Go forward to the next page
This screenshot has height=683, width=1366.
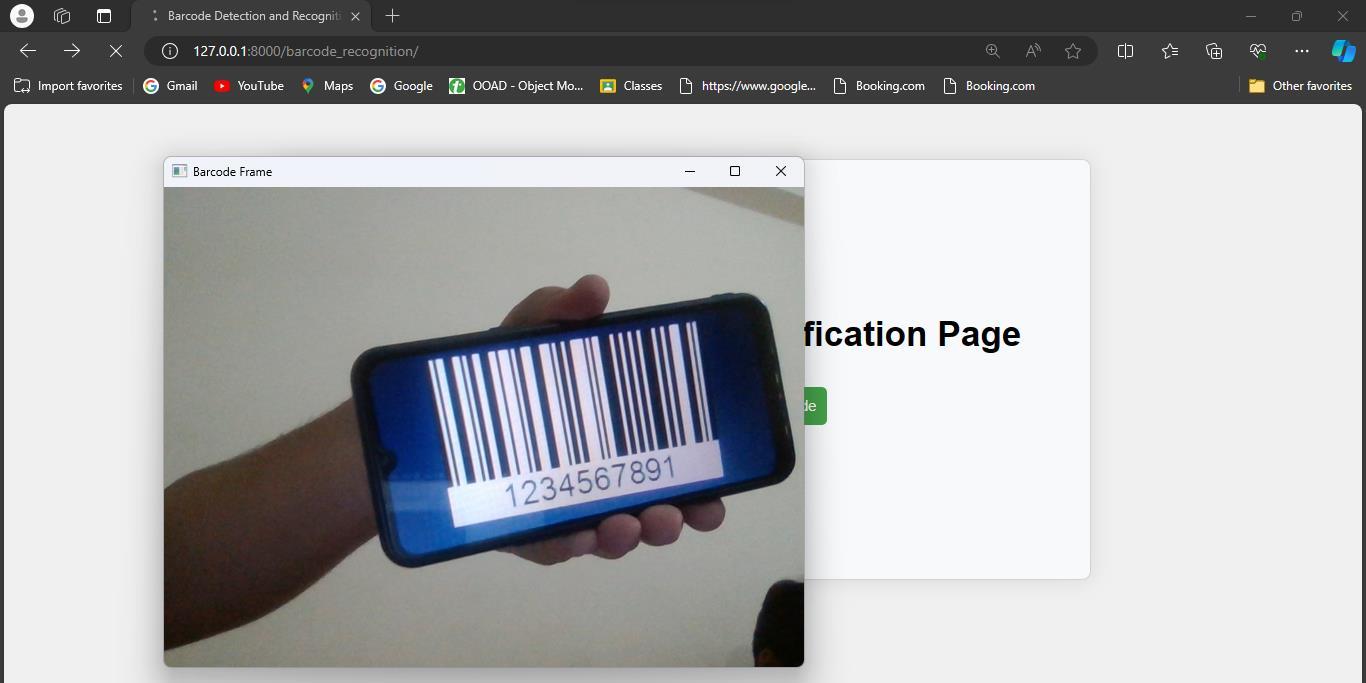[72, 51]
